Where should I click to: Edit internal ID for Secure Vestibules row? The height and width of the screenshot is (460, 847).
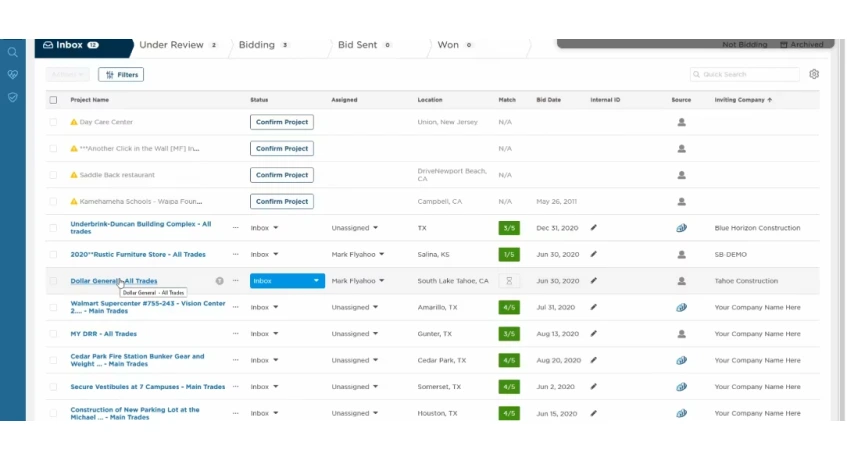tap(593, 387)
